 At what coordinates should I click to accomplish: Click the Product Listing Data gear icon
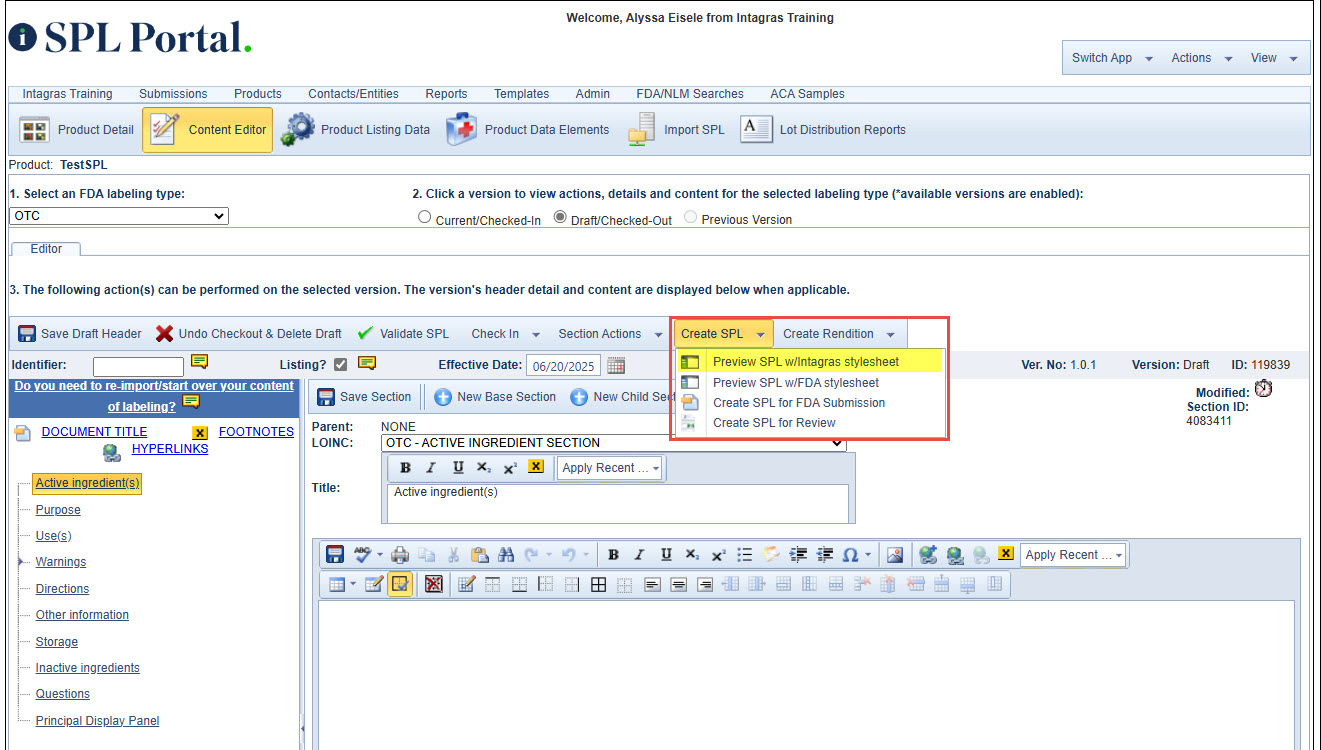click(x=297, y=130)
